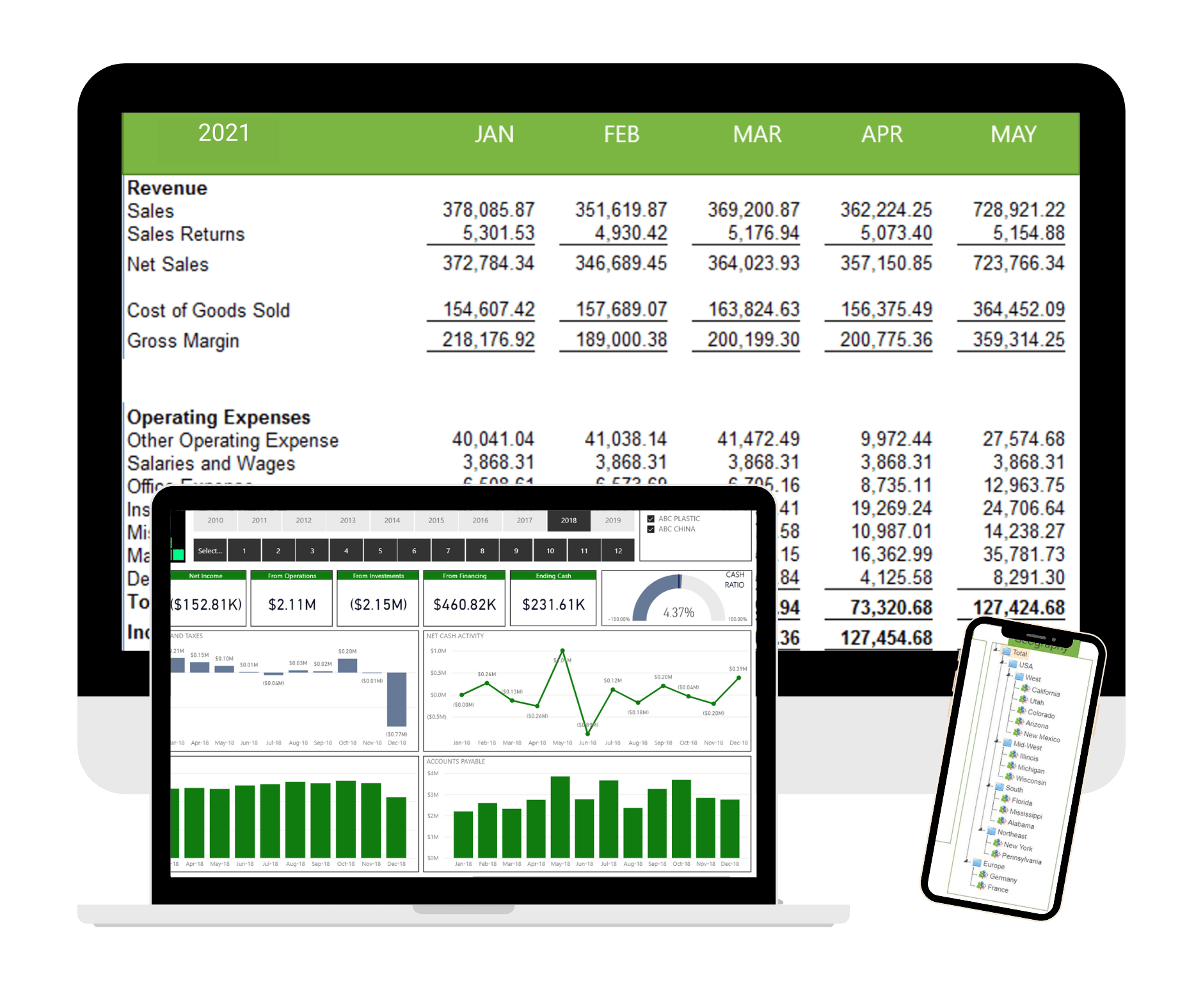Select month 1 button
This screenshot has height=1008, width=1203.
[244, 551]
